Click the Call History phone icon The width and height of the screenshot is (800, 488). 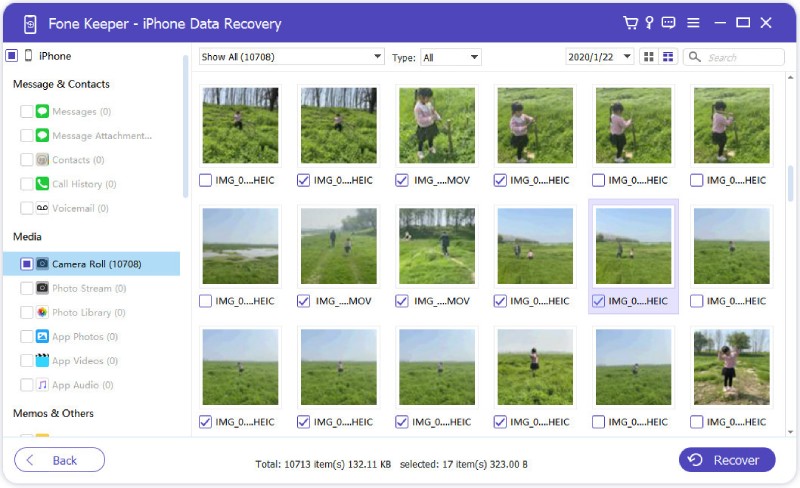(42, 184)
